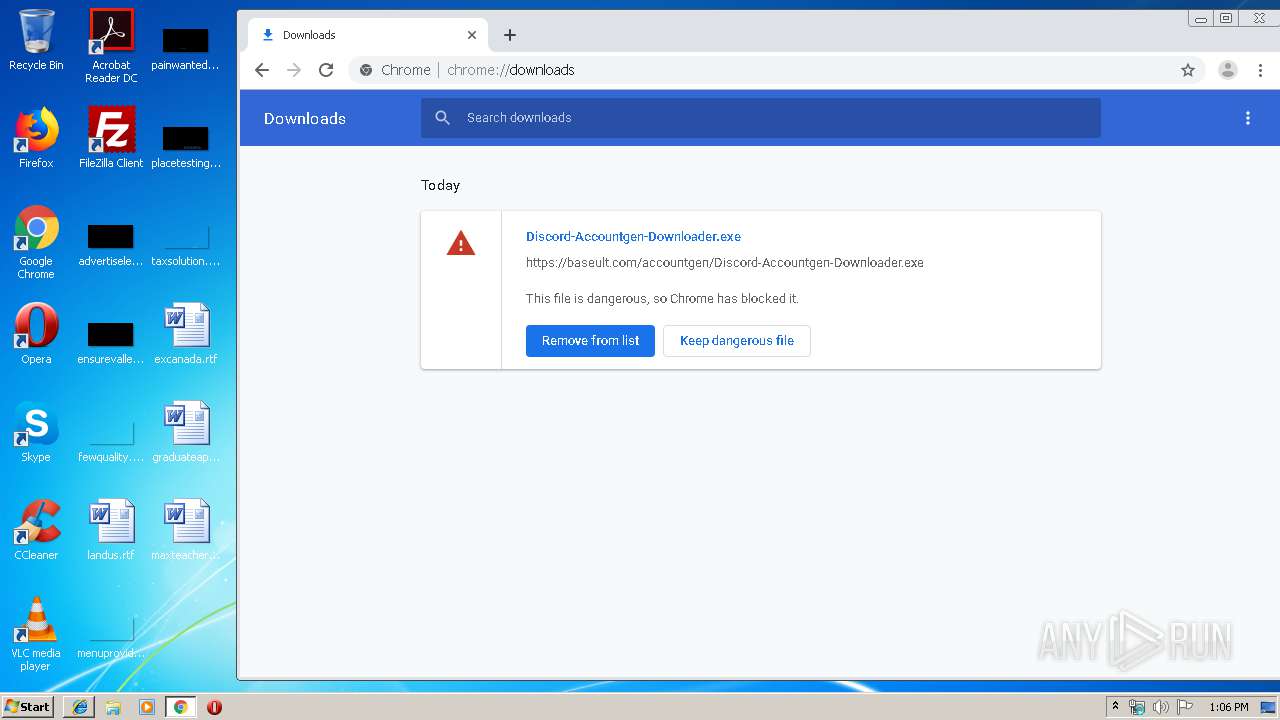Viewport: 1280px width, 720px height.
Task: Select the VLC media player desktop icon
Action: 36,634
